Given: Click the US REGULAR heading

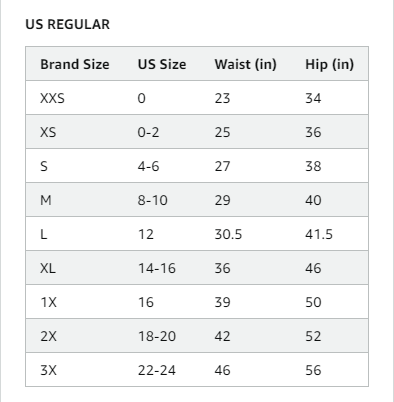Looking at the screenshot, I should click(68, 24).
